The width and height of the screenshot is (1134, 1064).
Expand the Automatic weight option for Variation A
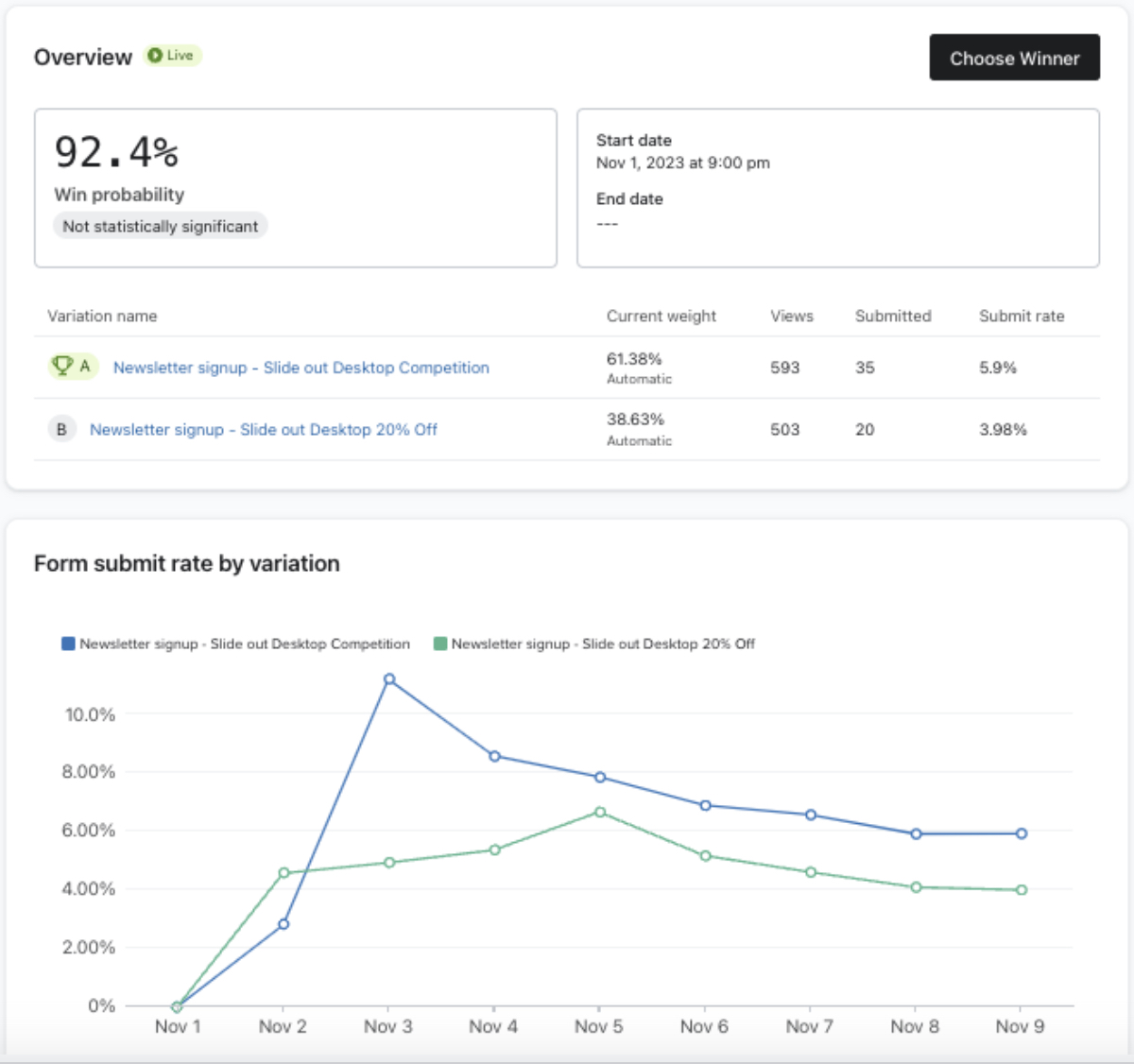[x=640, y=378]
